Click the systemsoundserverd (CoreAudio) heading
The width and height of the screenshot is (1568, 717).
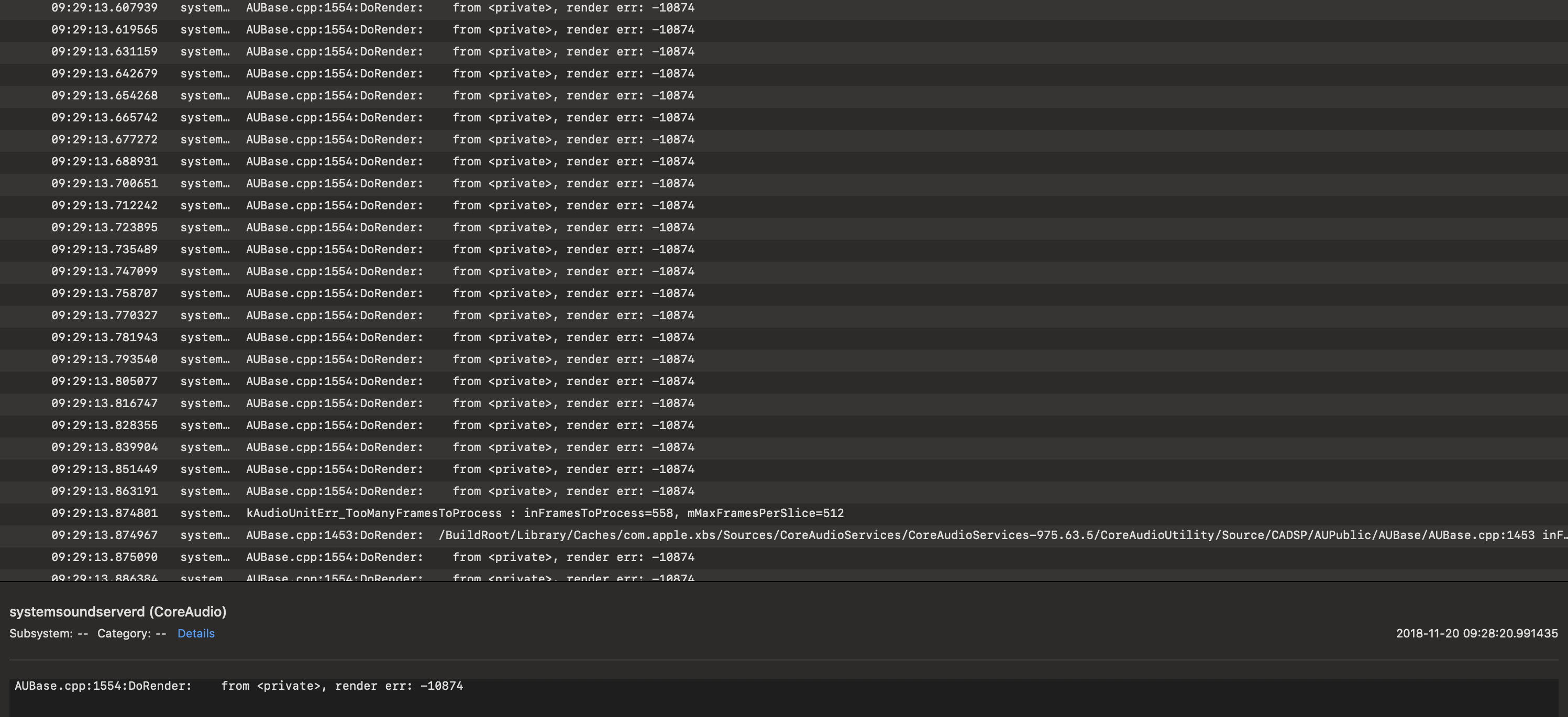[x=118, y=612]
